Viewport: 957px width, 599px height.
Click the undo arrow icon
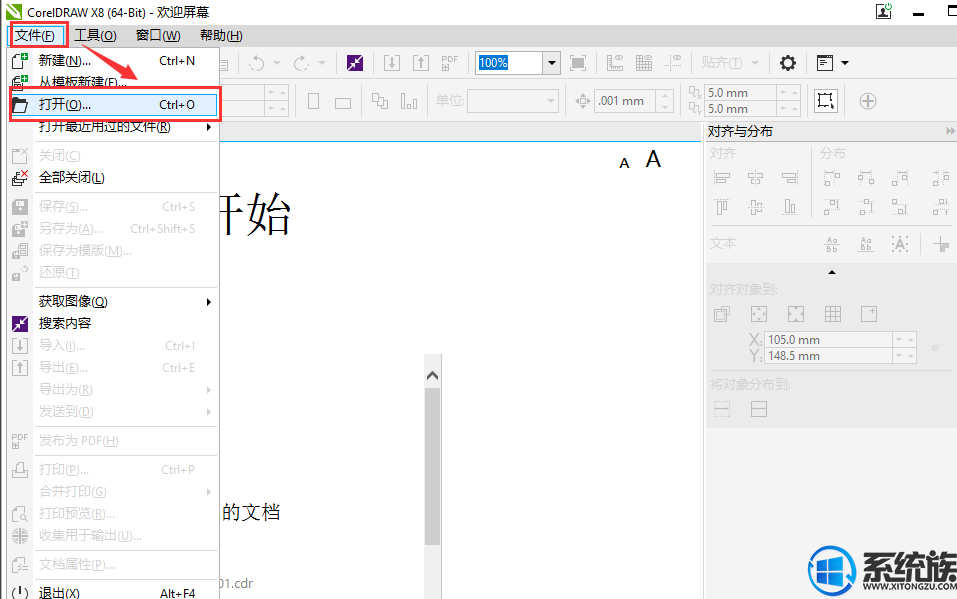tap(257, 63)
